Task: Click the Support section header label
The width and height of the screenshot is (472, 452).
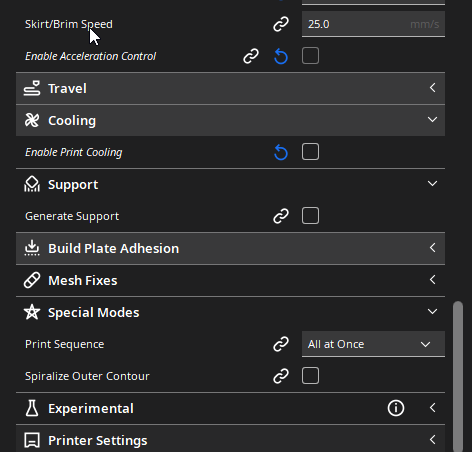Action: point(73,185)
